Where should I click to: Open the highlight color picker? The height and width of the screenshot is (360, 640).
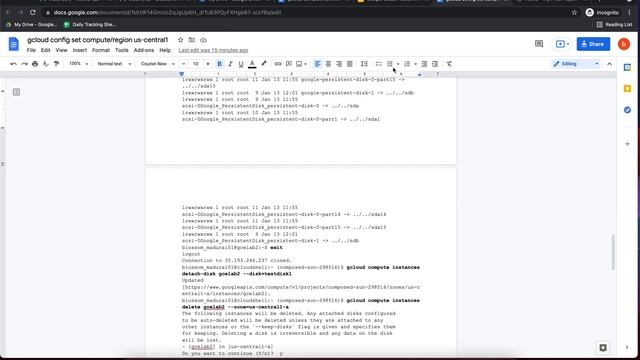click(264, 64)
